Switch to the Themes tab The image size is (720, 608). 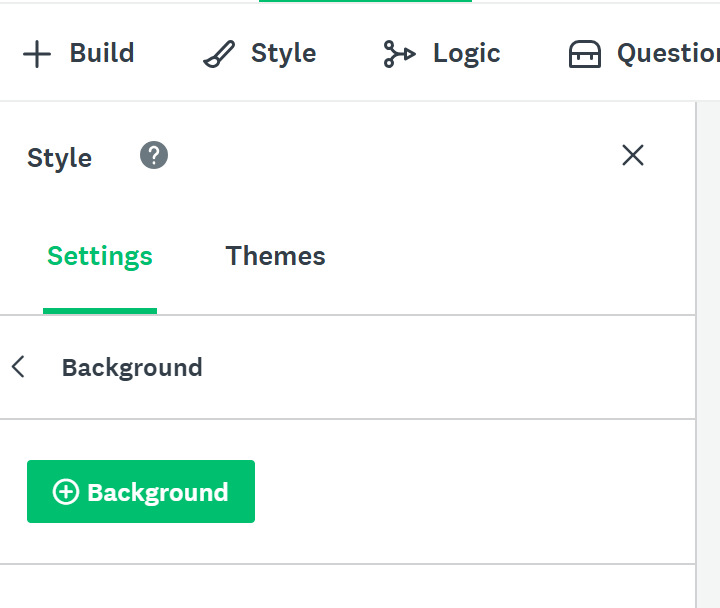point(275,256)
